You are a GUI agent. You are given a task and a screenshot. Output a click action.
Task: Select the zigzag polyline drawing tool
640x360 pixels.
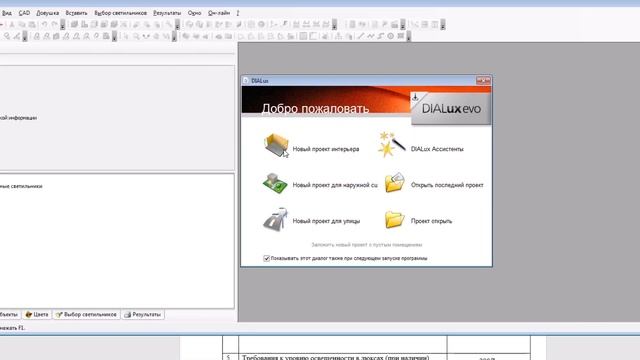pyautogui.click(x=370, y=36)
